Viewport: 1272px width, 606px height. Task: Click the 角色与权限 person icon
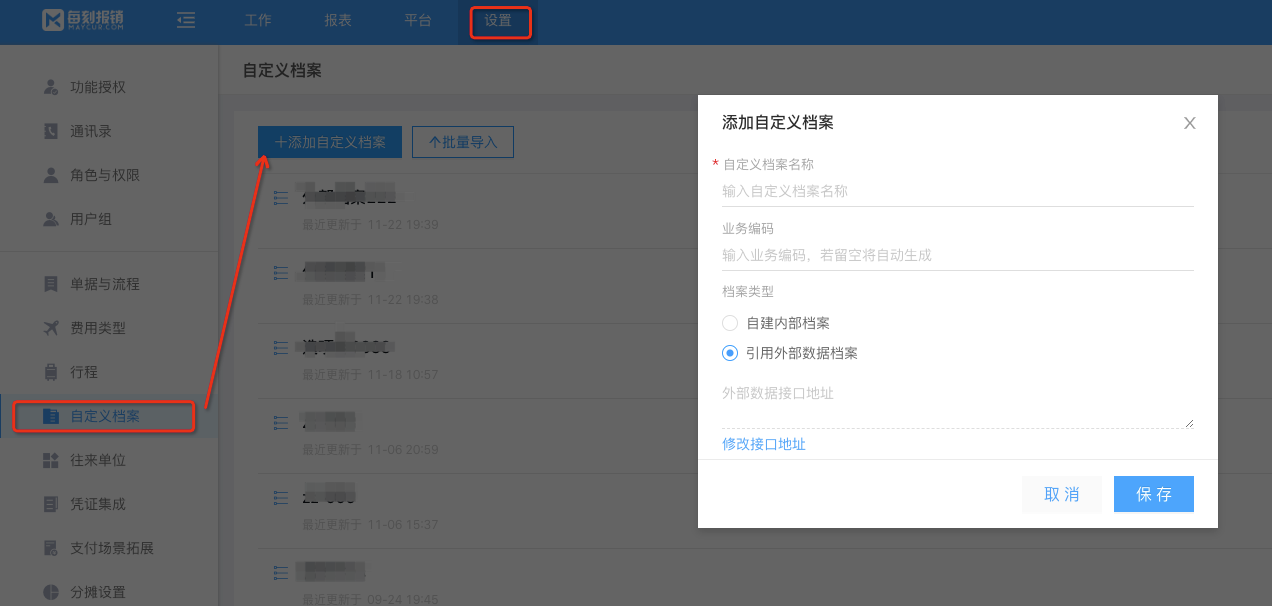tap(51, 175)
